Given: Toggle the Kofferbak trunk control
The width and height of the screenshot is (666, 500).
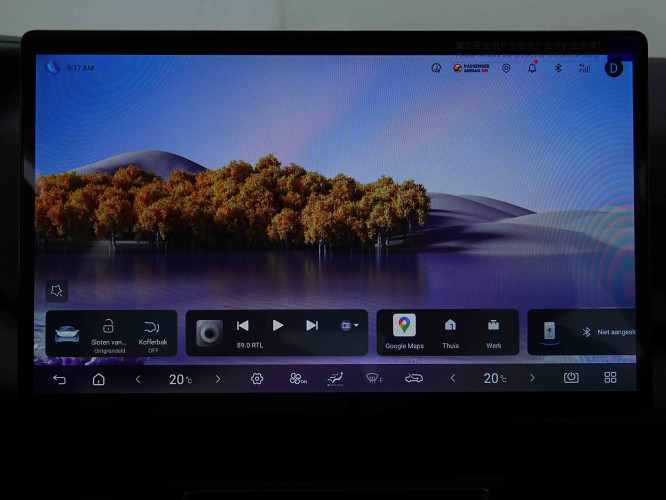Looking at the screenshot, I should (x=152, y=336).
